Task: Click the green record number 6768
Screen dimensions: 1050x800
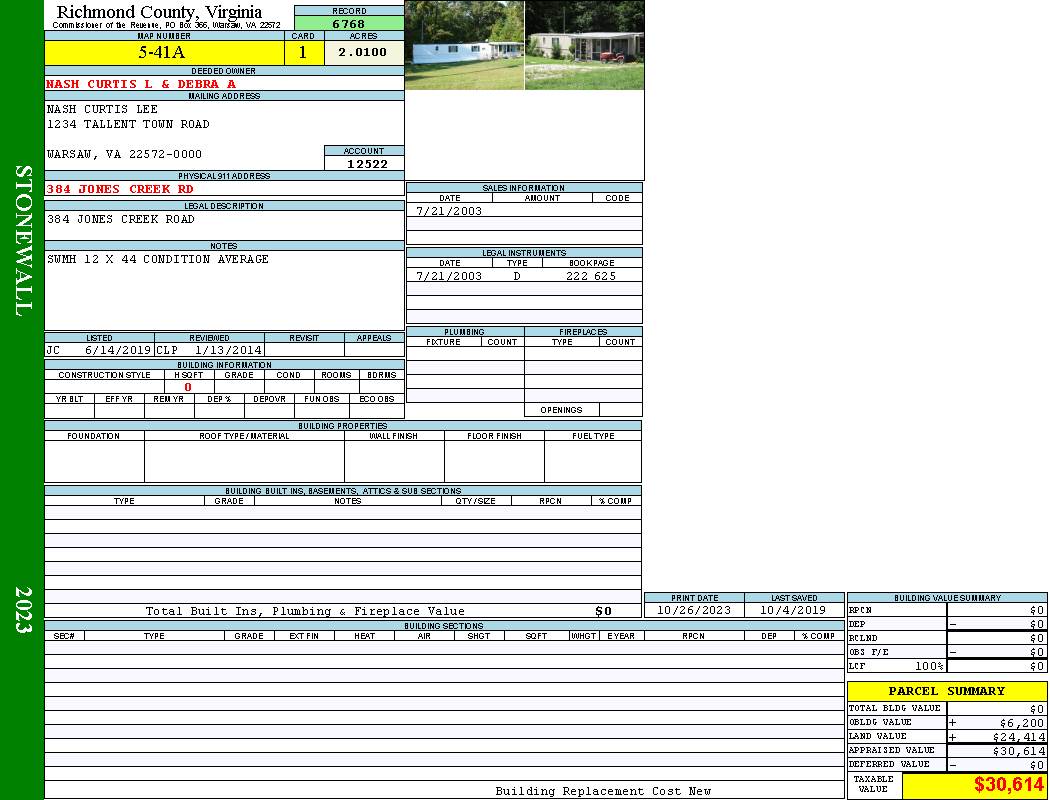Action: point(348,24)
